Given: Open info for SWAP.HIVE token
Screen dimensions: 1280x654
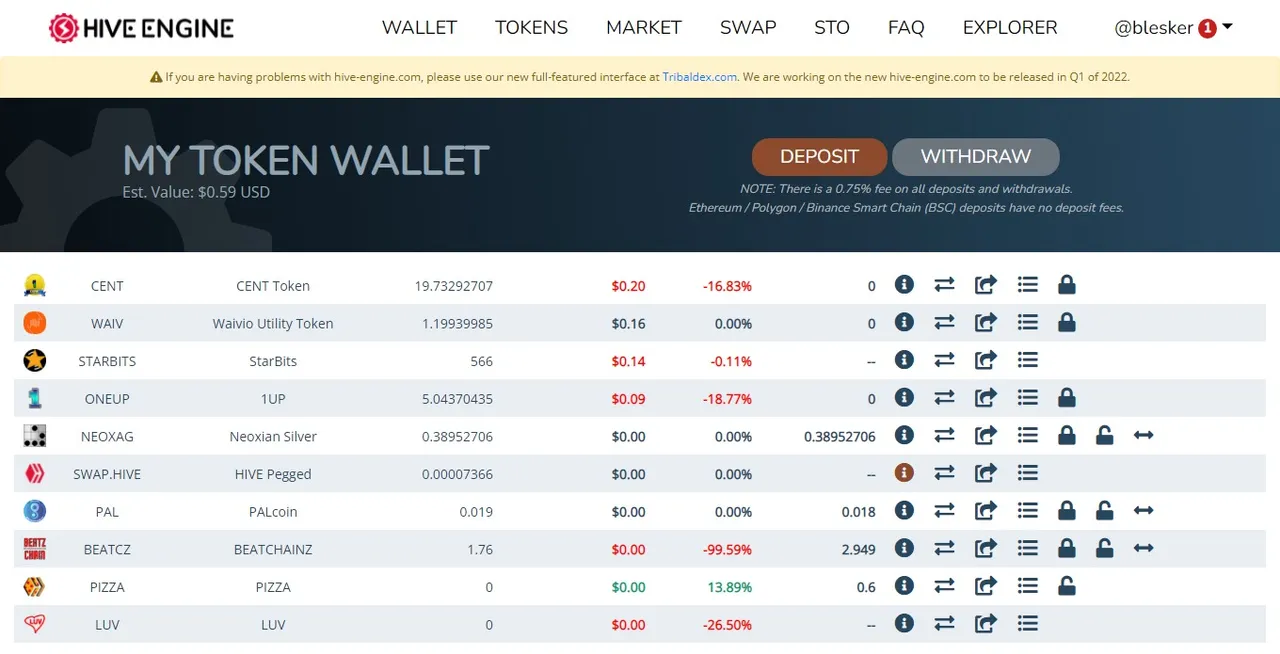Looking at the screenshot, I should point(904,473).
